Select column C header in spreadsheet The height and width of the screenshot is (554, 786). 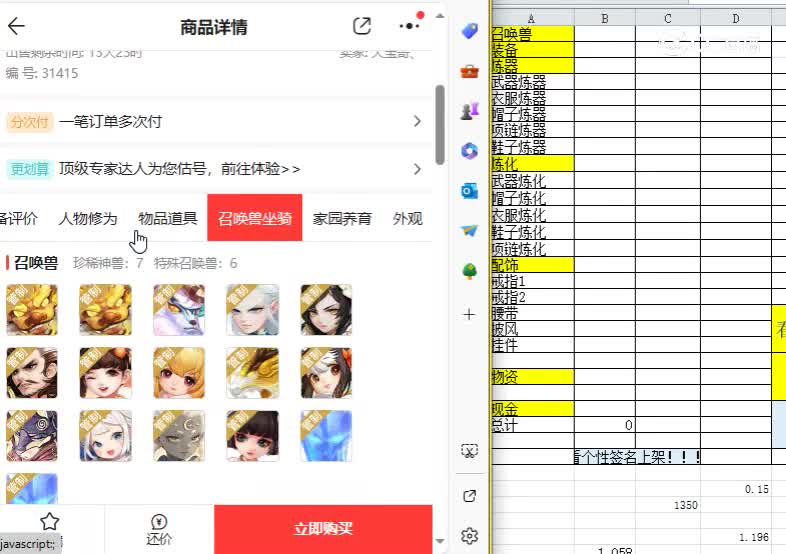click(x=668, y=19)
